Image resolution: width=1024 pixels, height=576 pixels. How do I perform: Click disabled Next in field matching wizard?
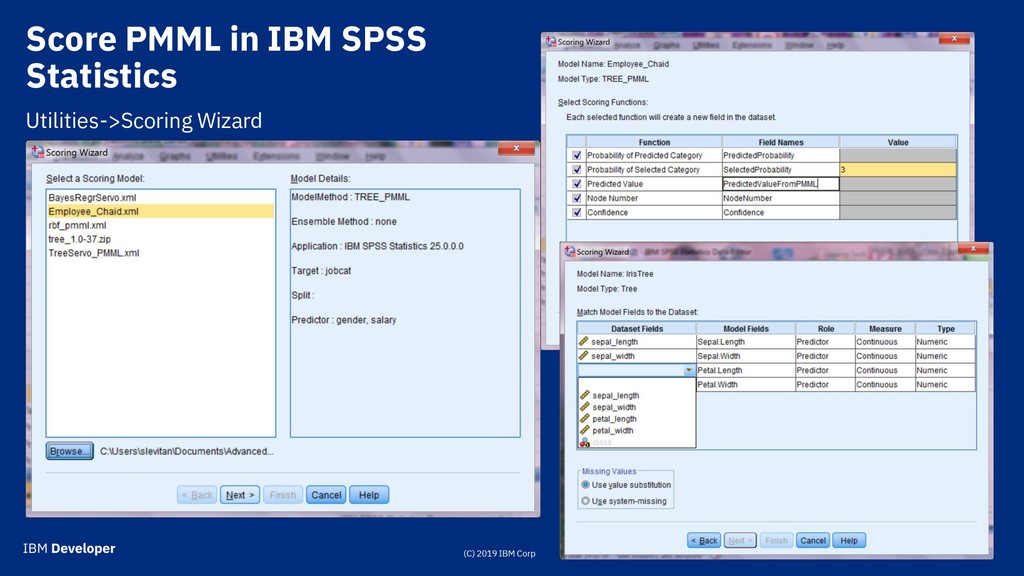(740, 541)
